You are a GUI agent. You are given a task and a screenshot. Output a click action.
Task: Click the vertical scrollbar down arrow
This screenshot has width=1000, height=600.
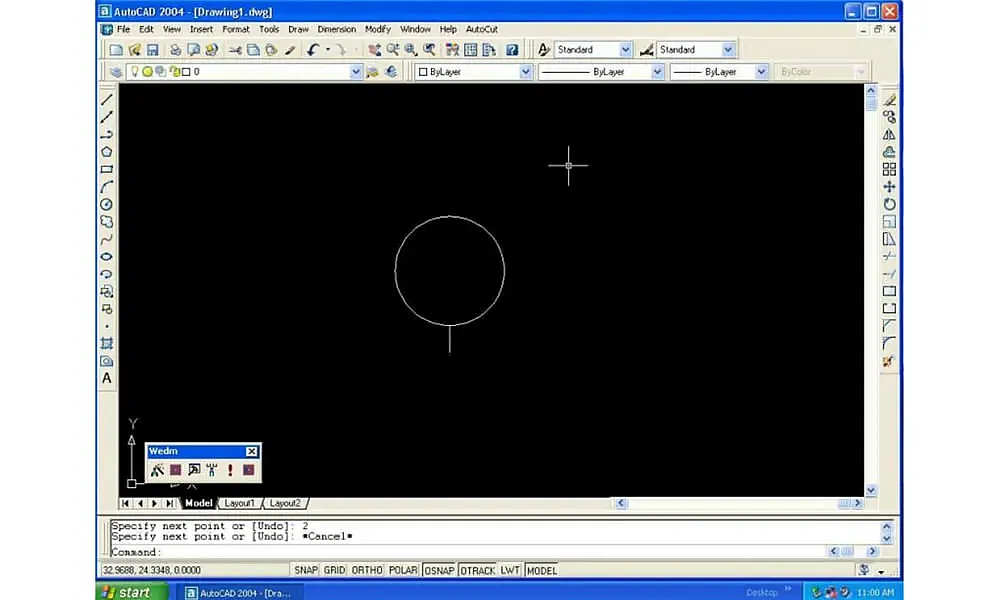click(x=871, y=490)
